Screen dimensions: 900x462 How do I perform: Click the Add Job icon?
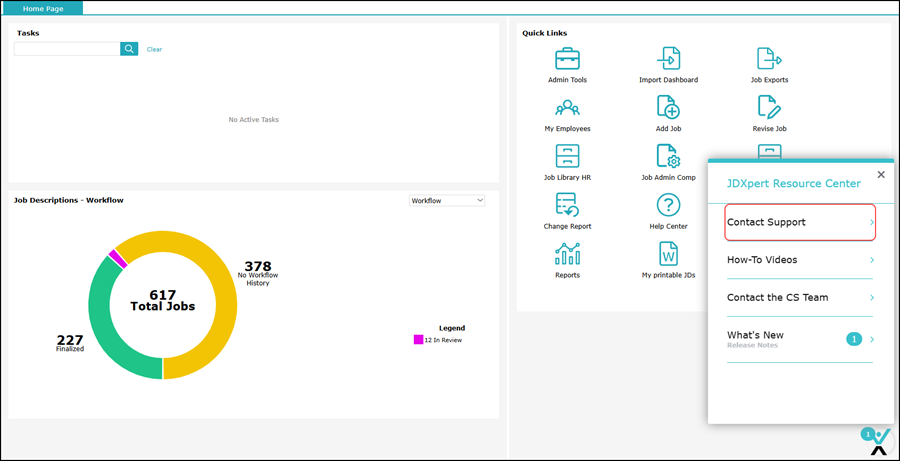(668, 108)
